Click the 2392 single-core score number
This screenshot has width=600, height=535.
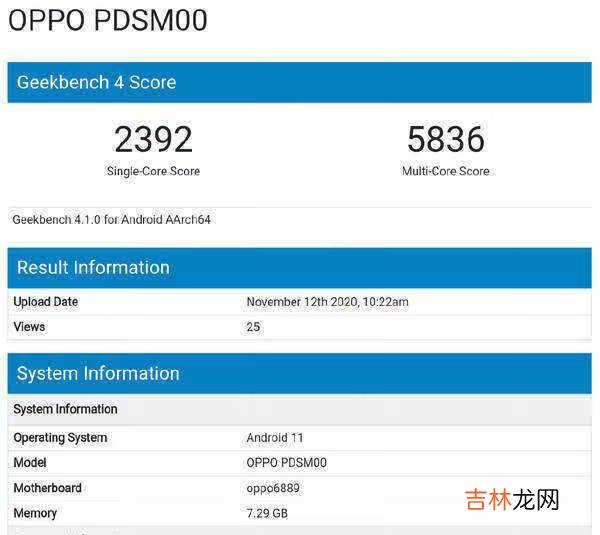tap(153, 140)
